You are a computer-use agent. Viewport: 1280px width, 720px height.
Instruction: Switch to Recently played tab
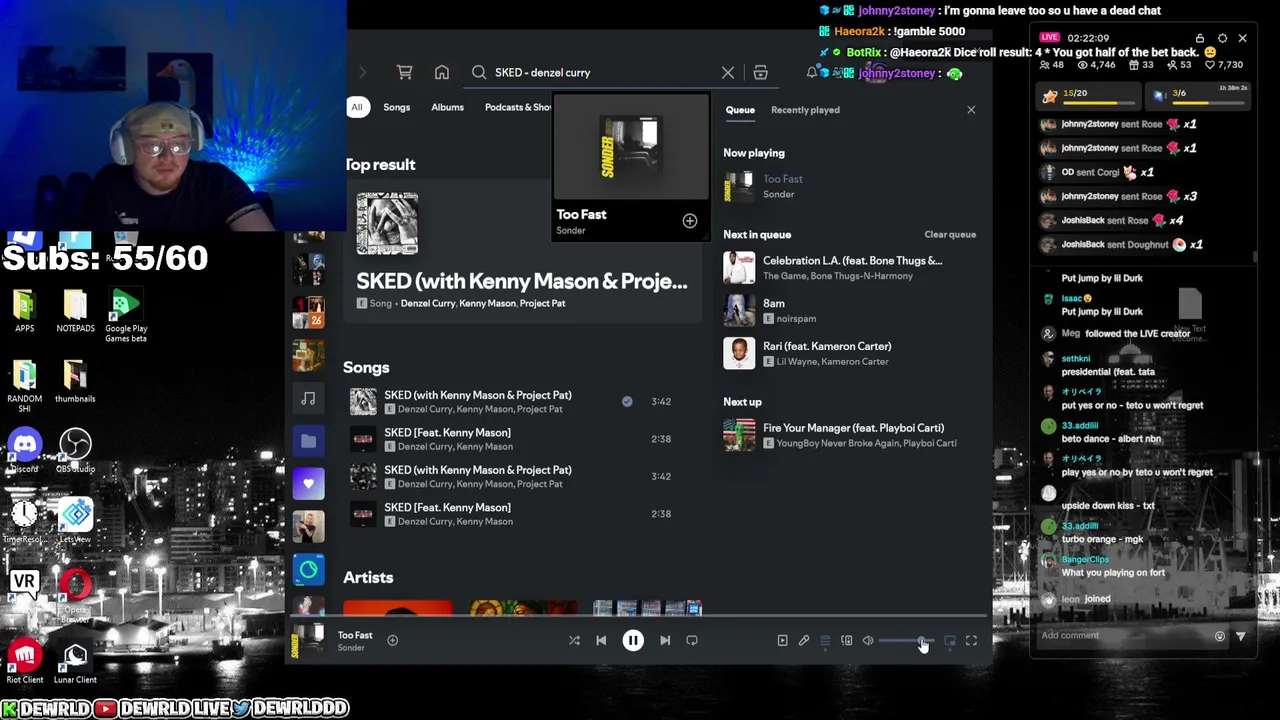[x=805, y=110]
